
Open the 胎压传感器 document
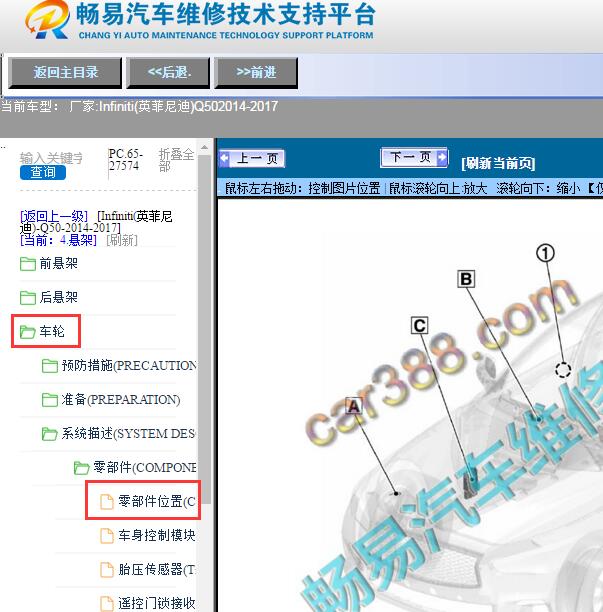click(157, 569)
